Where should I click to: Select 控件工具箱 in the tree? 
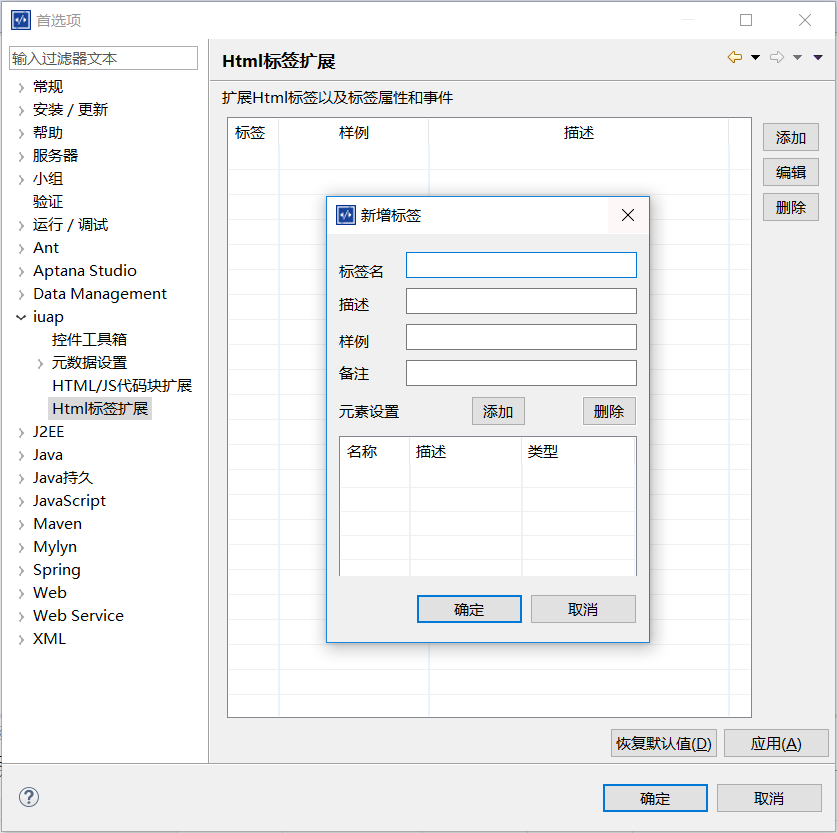[x=89, y=340]
